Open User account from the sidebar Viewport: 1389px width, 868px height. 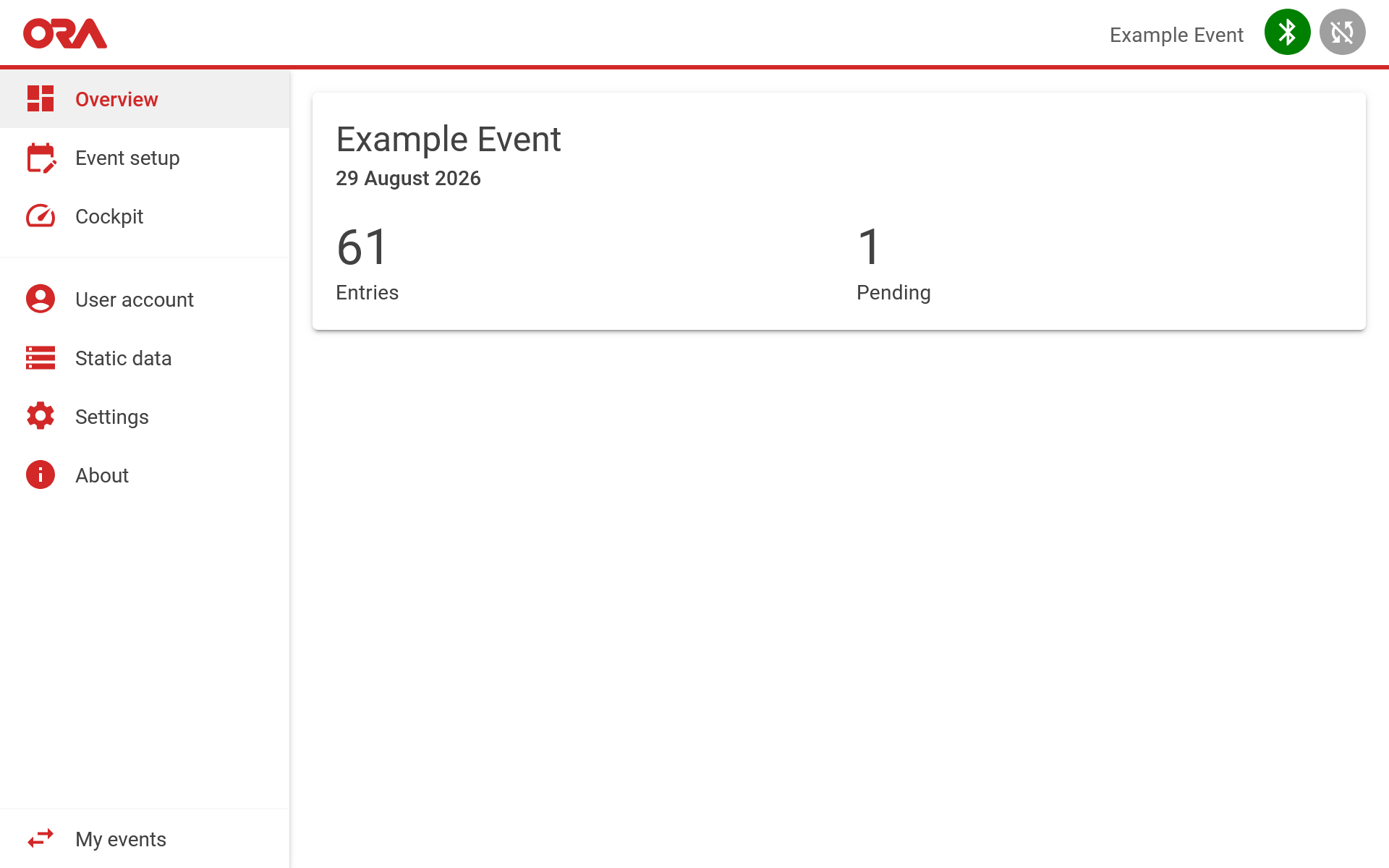[145, 299]
